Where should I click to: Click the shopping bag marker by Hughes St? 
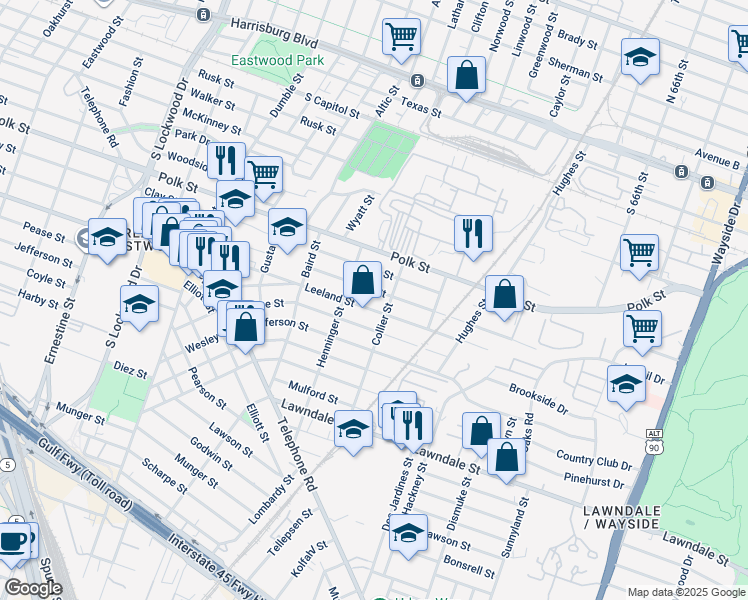point(505,294)
